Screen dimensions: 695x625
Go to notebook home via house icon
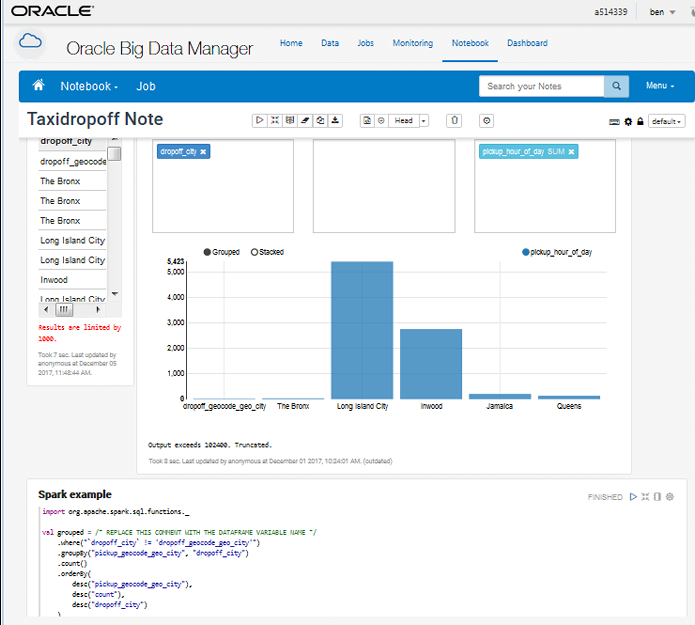pyautogui.click(x=39, y=85)
